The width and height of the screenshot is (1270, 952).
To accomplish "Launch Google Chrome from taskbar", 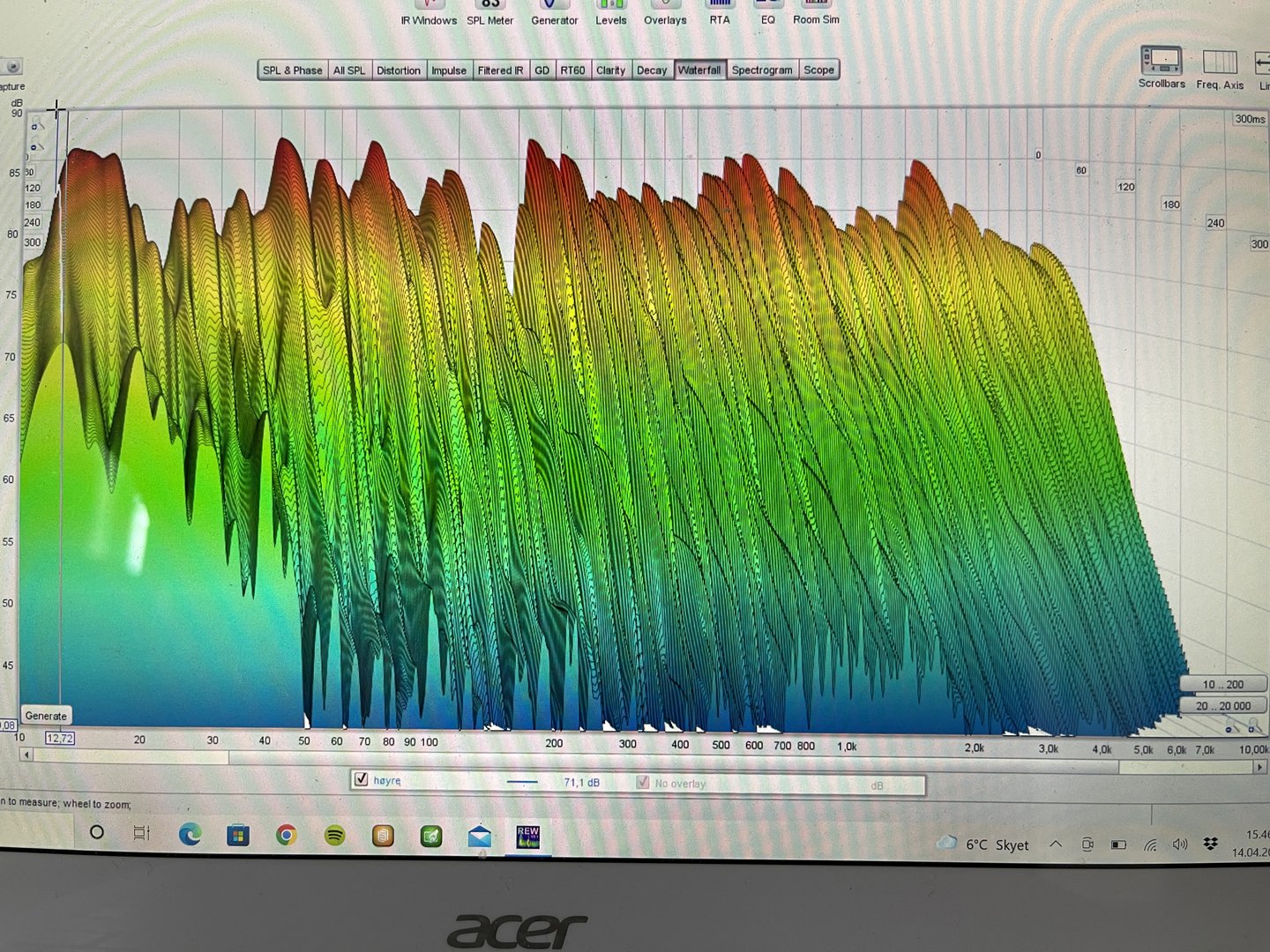I will tap(286, 835).
